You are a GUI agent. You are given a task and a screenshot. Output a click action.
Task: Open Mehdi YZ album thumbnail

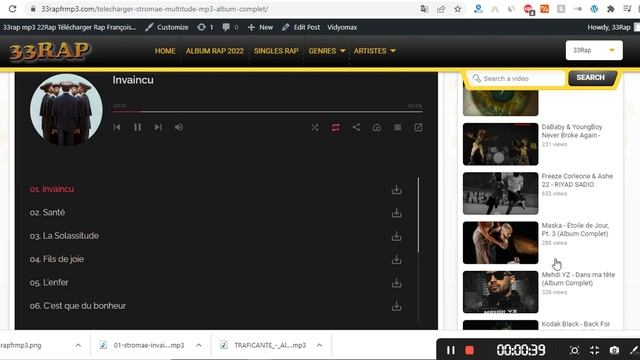tap(500, 292)
